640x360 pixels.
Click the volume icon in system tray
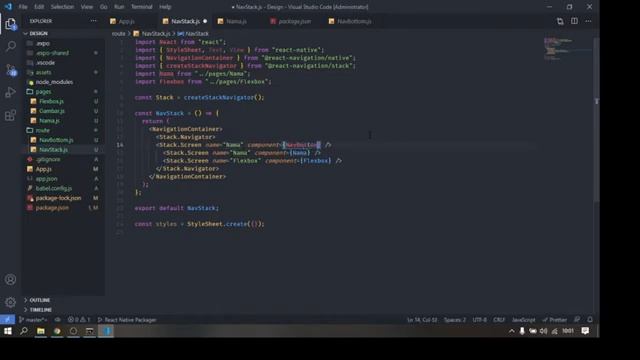coord(543,331)
